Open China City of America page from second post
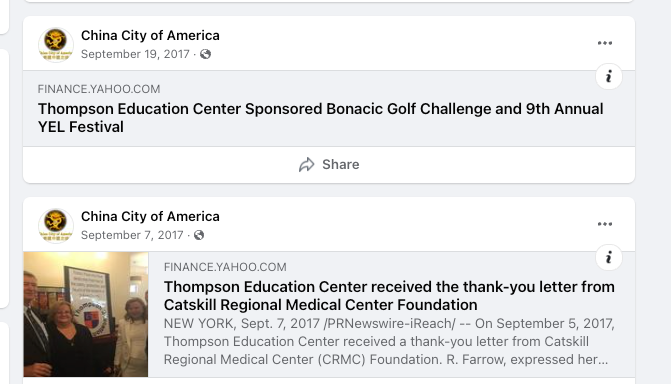Viewport: 671px width, 384px height. click(150, 217)
